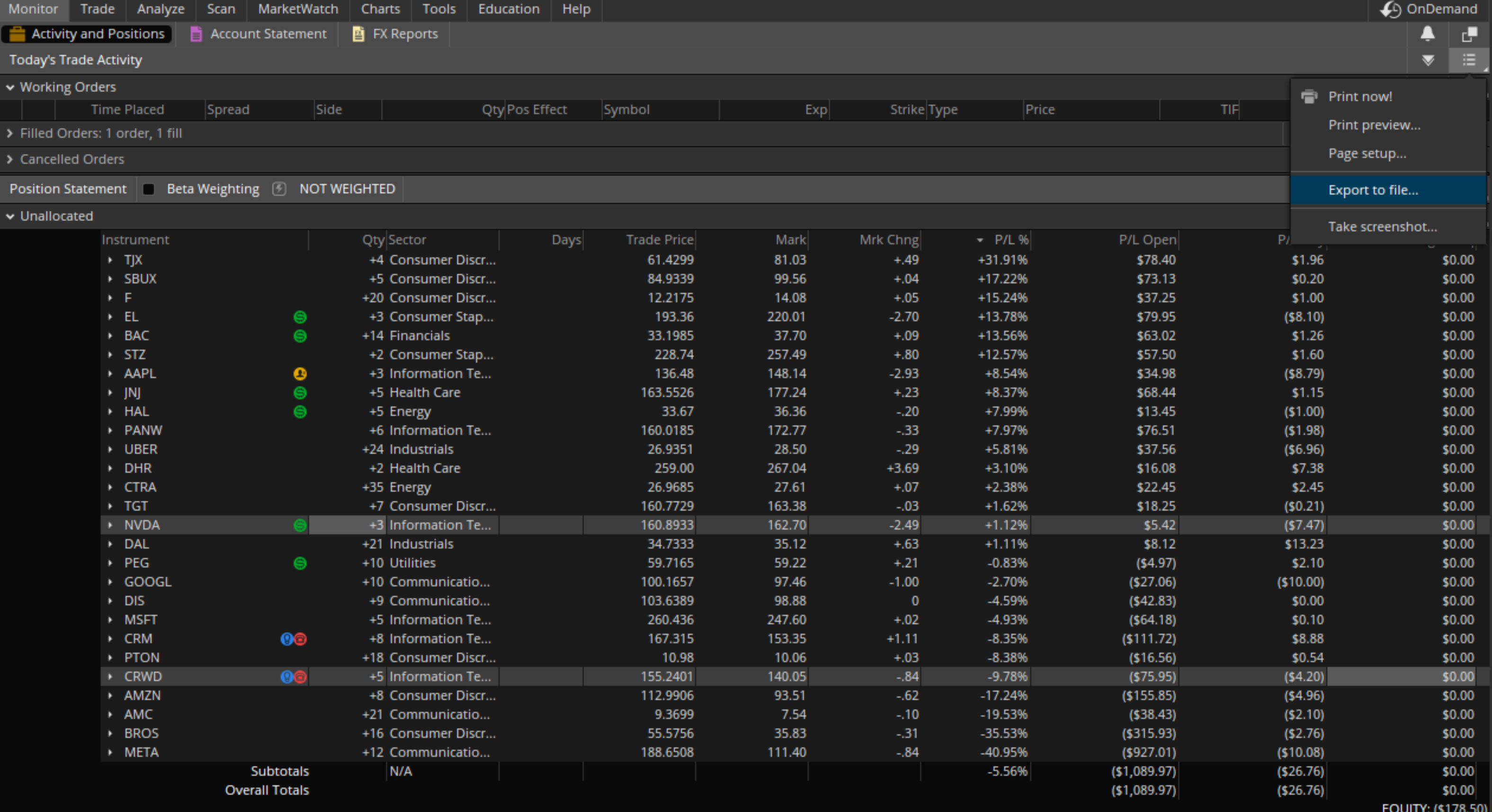Choose Page setup menu entry

1388,153
